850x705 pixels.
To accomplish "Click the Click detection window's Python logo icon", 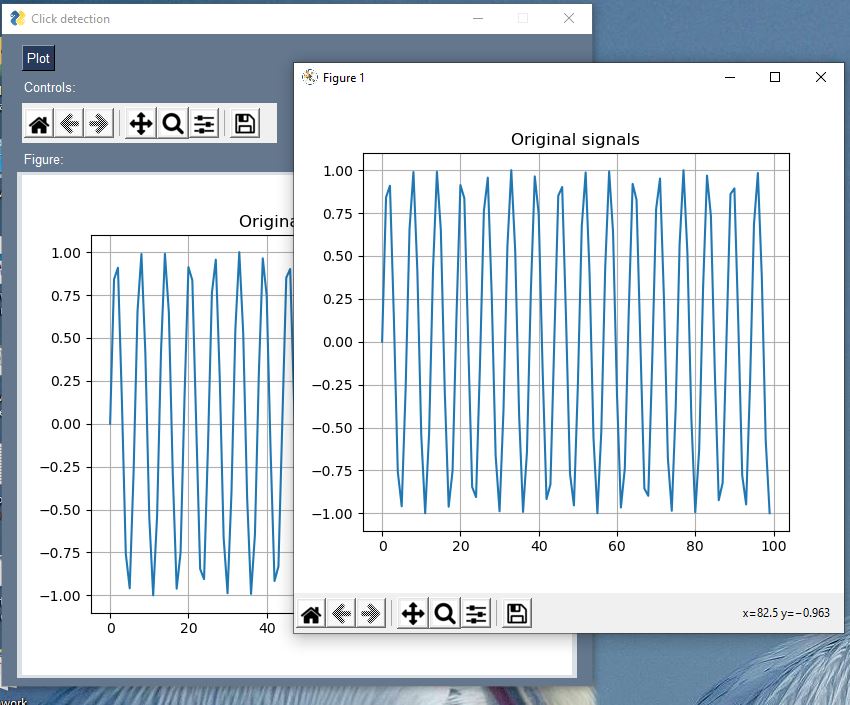I will click(14, 17).
